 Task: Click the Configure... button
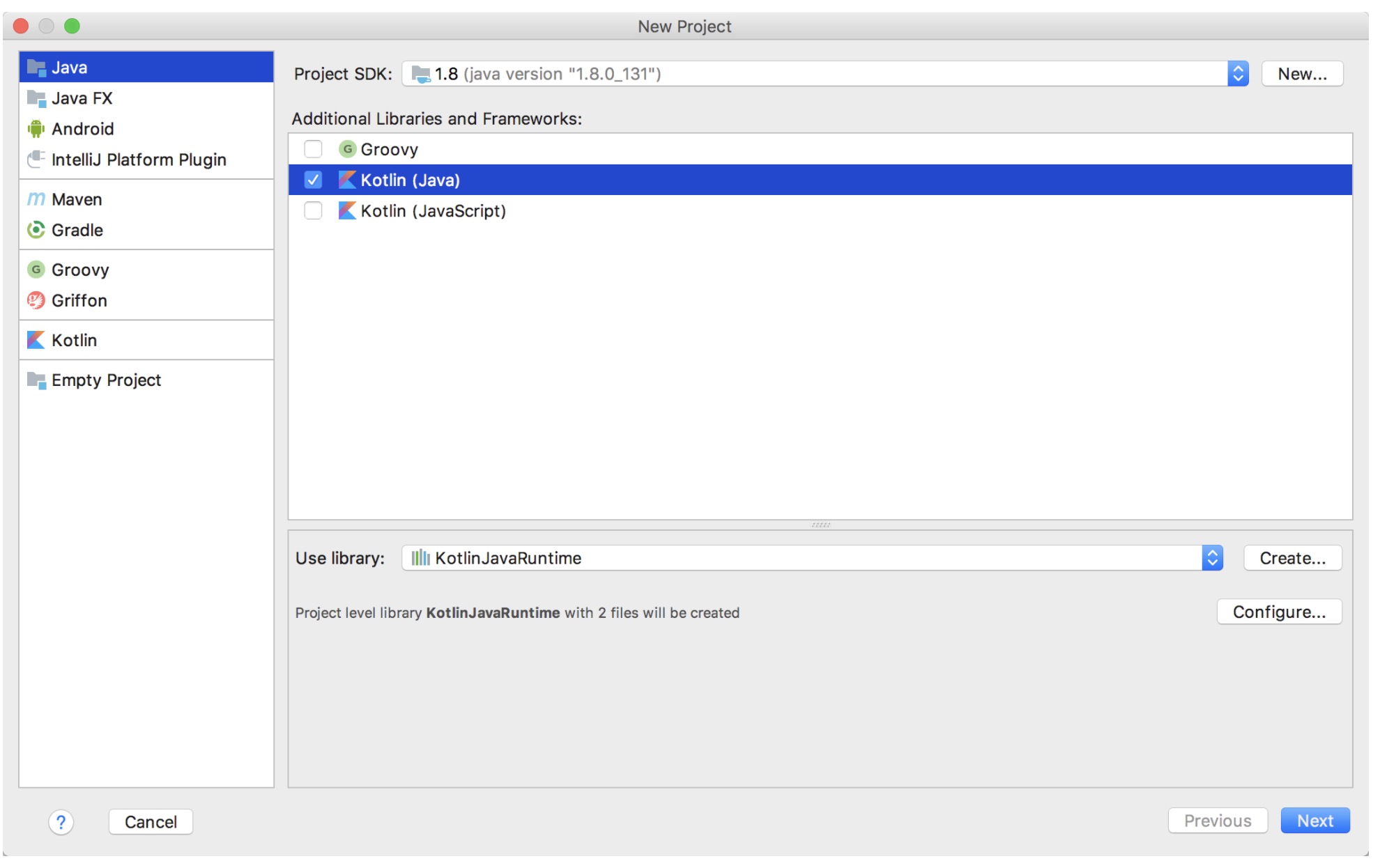[x=1278, y=612]
